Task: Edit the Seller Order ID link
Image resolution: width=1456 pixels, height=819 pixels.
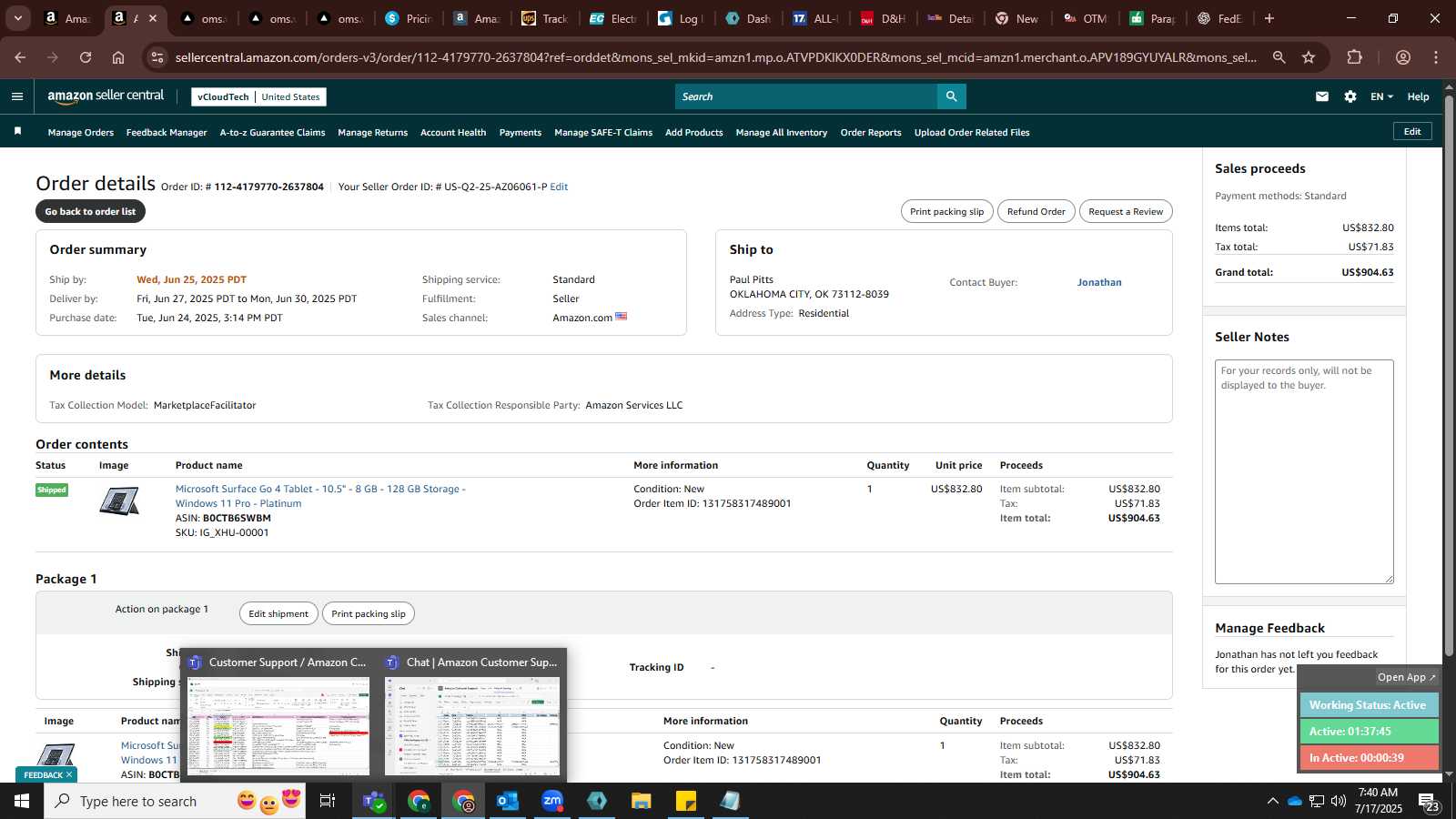Action: (559, 187)
